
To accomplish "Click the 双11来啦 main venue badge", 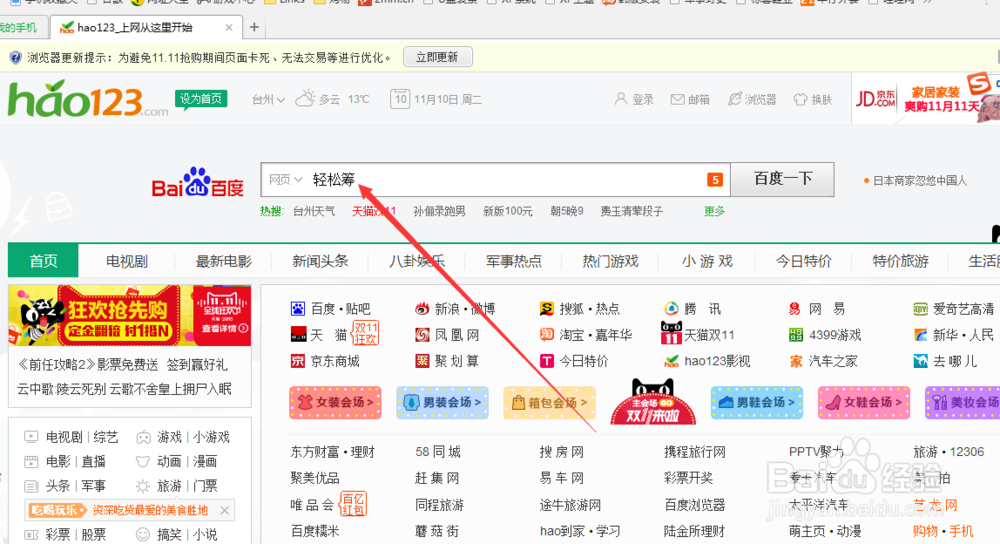I will (653, 402).
